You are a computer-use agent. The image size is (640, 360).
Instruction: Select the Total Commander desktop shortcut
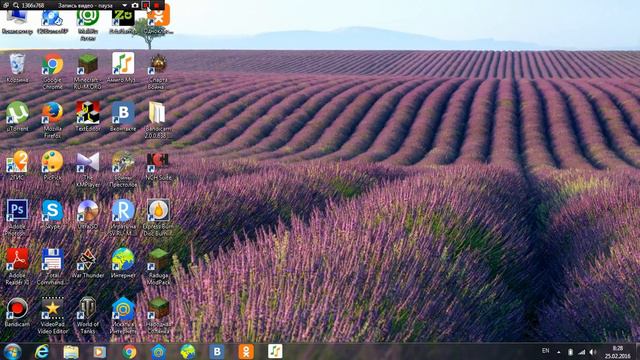pyautogui.click(x=53, y=260)
